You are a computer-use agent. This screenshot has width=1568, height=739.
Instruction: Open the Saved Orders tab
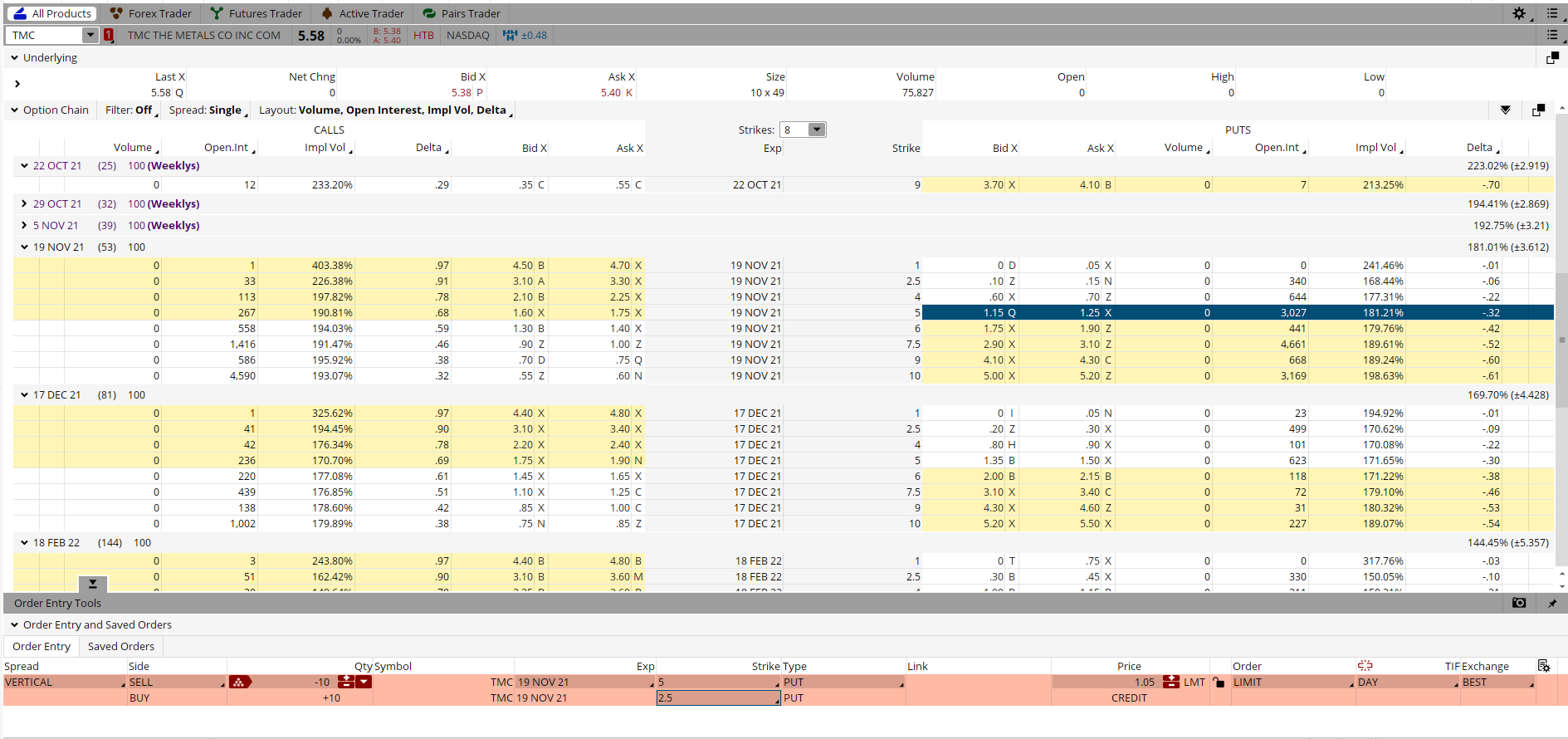(x=120, y=646)
